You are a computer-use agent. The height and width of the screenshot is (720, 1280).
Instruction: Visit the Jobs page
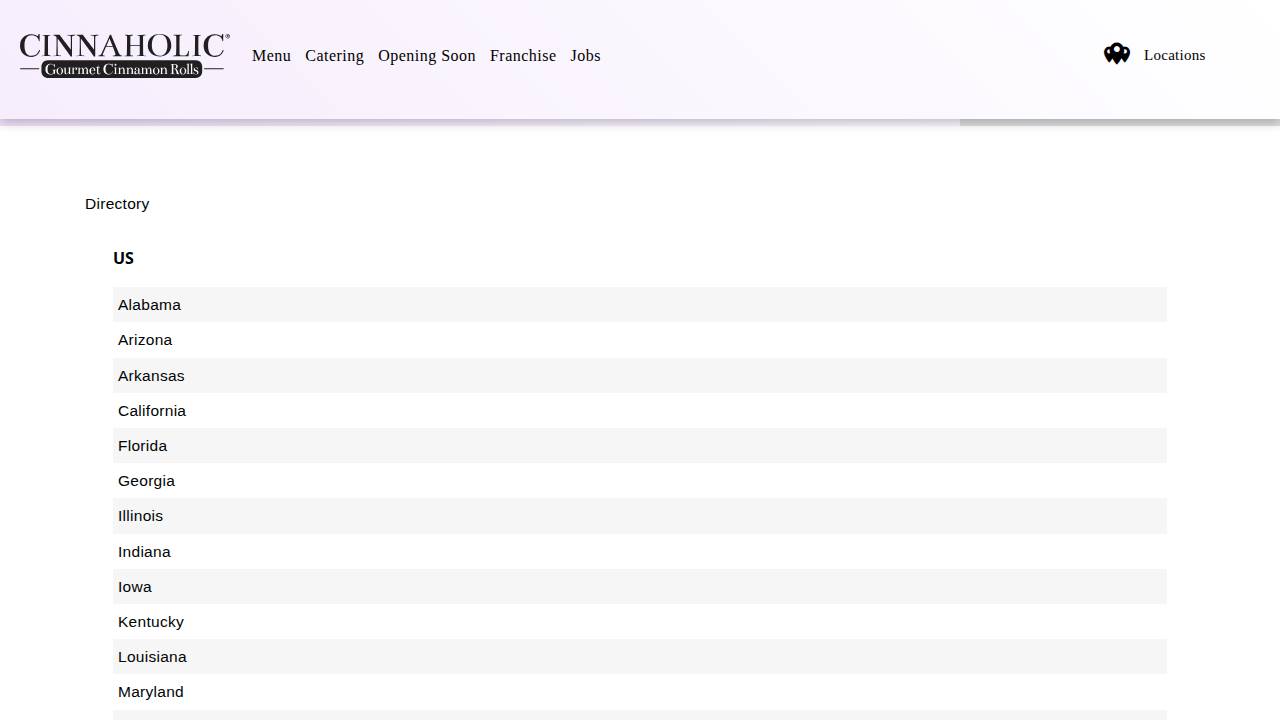click(585, 56)
